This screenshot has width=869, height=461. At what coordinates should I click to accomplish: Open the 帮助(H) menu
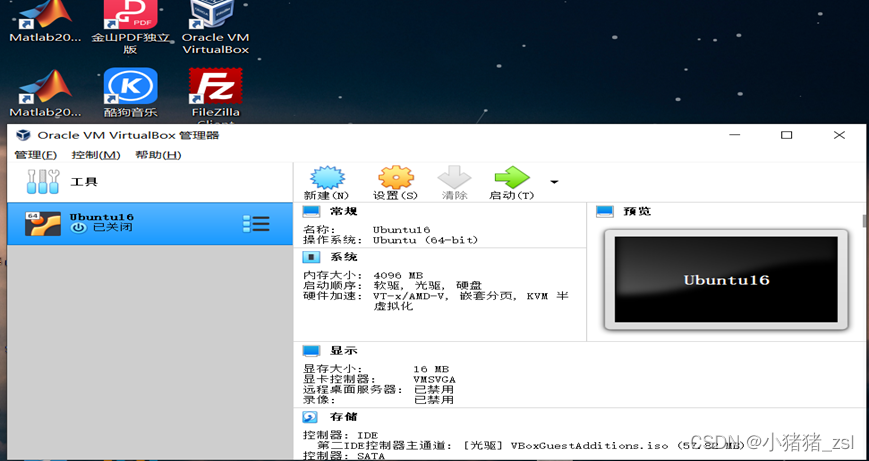158,155
